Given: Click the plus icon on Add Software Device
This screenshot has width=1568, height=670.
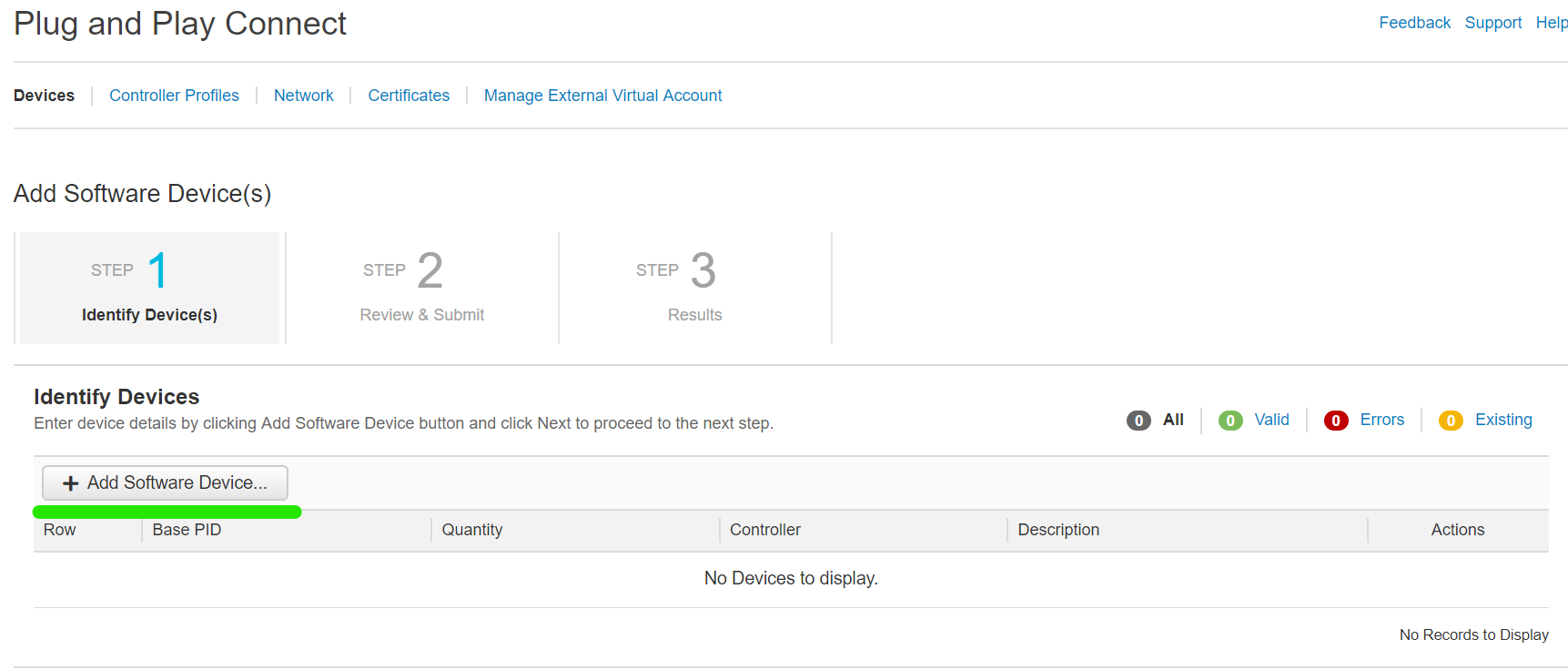Looking at the screenshot, I should point(70,483).
